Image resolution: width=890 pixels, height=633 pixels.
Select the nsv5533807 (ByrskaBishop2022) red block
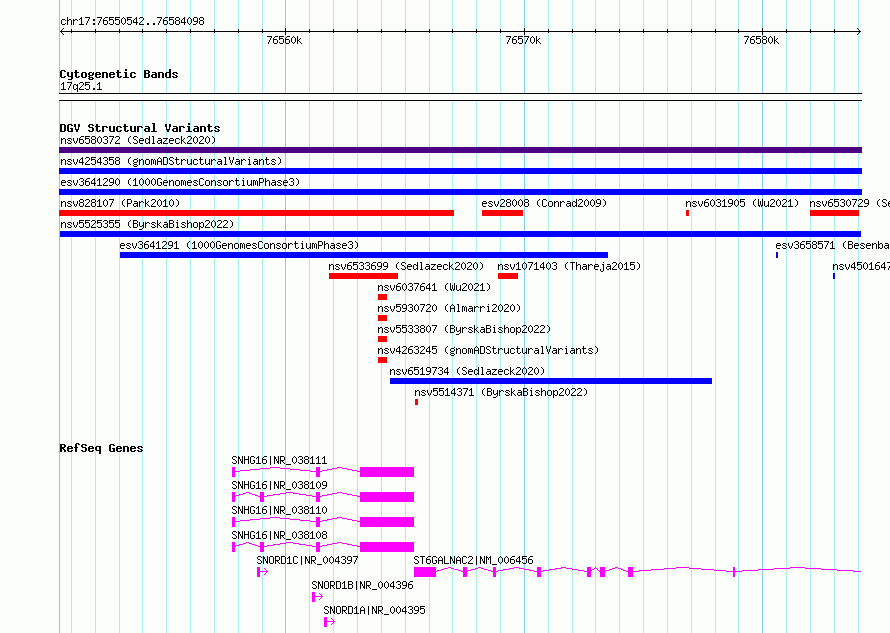(x=382, y=339)
